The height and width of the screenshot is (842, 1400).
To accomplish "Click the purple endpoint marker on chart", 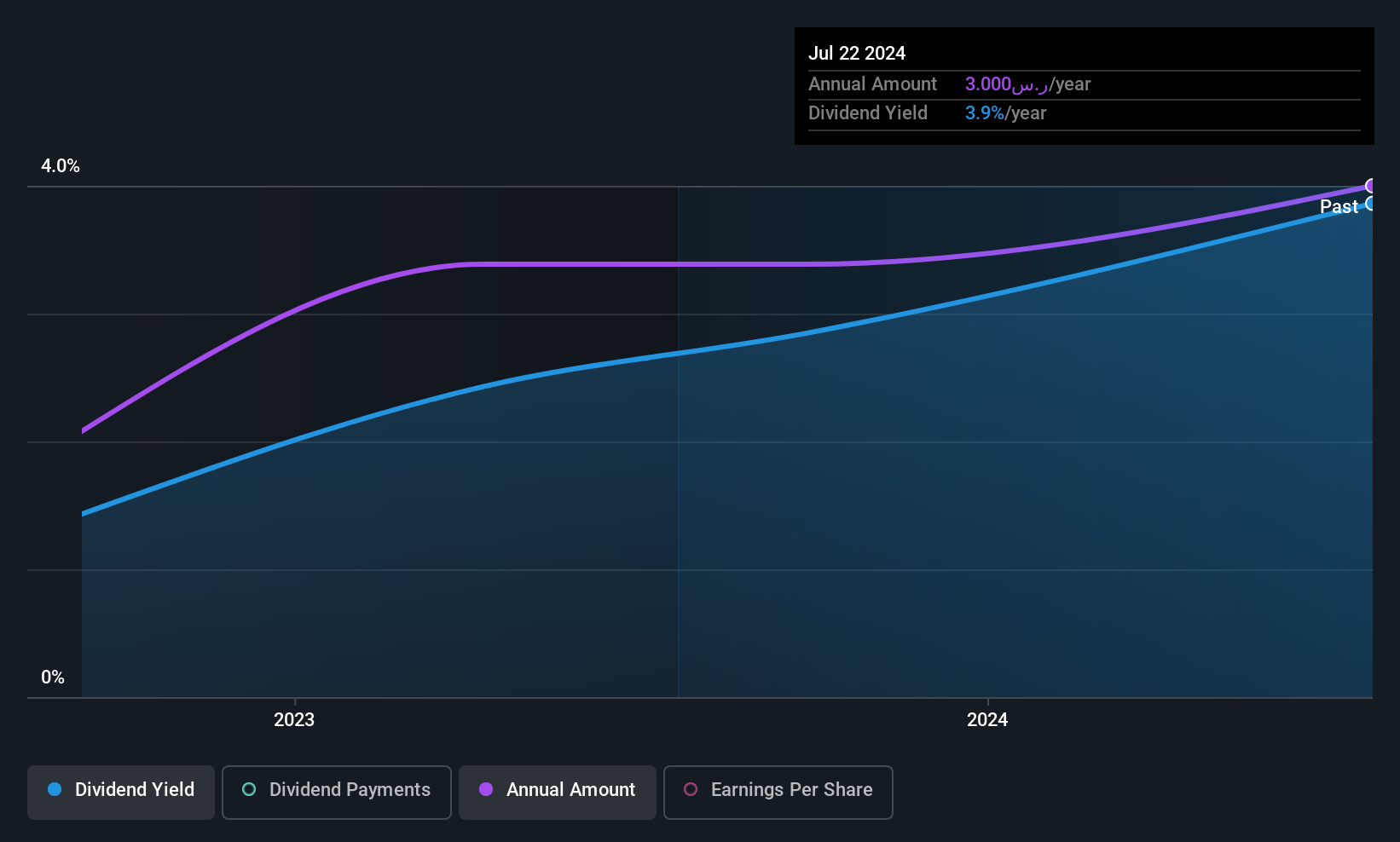I will coord(1371,186).
